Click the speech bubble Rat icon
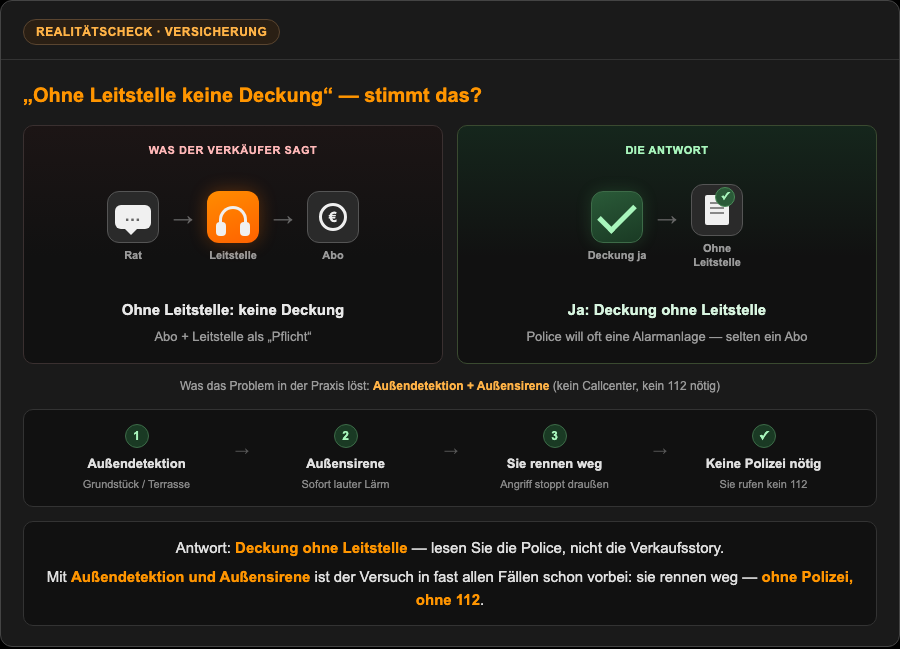Viewport: 900px width, 649px height. coord(133,217)
